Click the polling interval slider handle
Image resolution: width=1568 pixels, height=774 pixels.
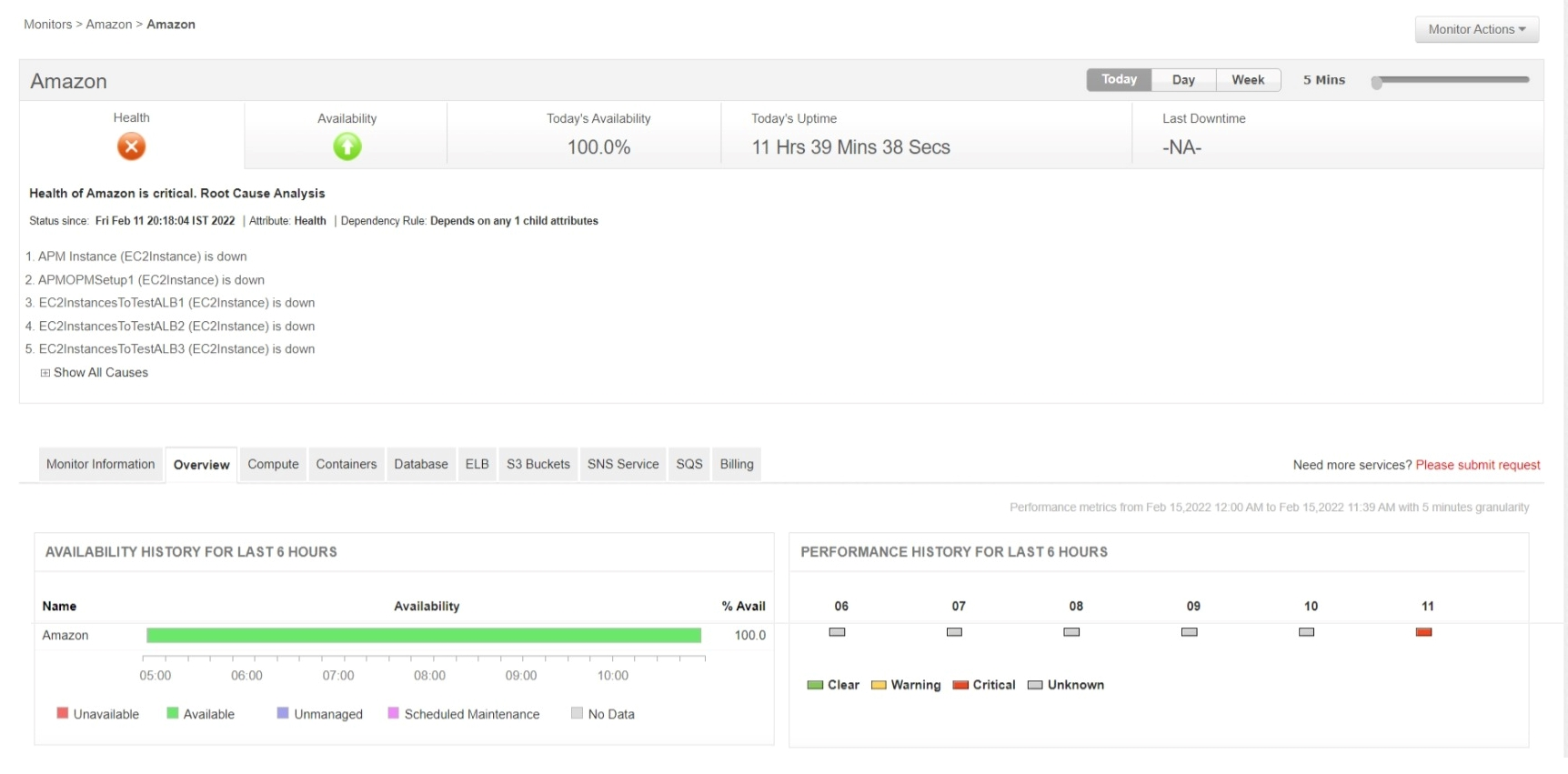1377,83
